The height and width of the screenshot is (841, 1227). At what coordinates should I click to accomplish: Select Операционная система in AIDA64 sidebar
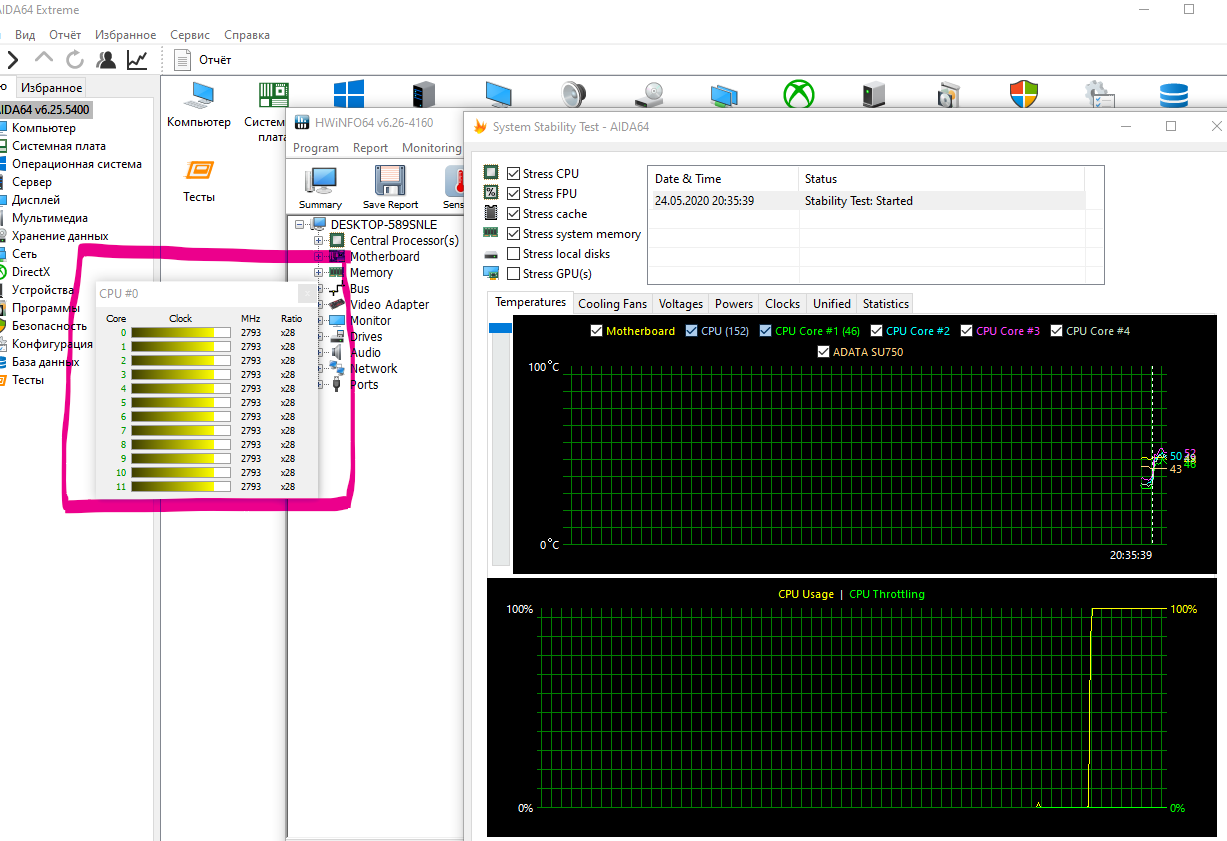(x=77, y=164)
